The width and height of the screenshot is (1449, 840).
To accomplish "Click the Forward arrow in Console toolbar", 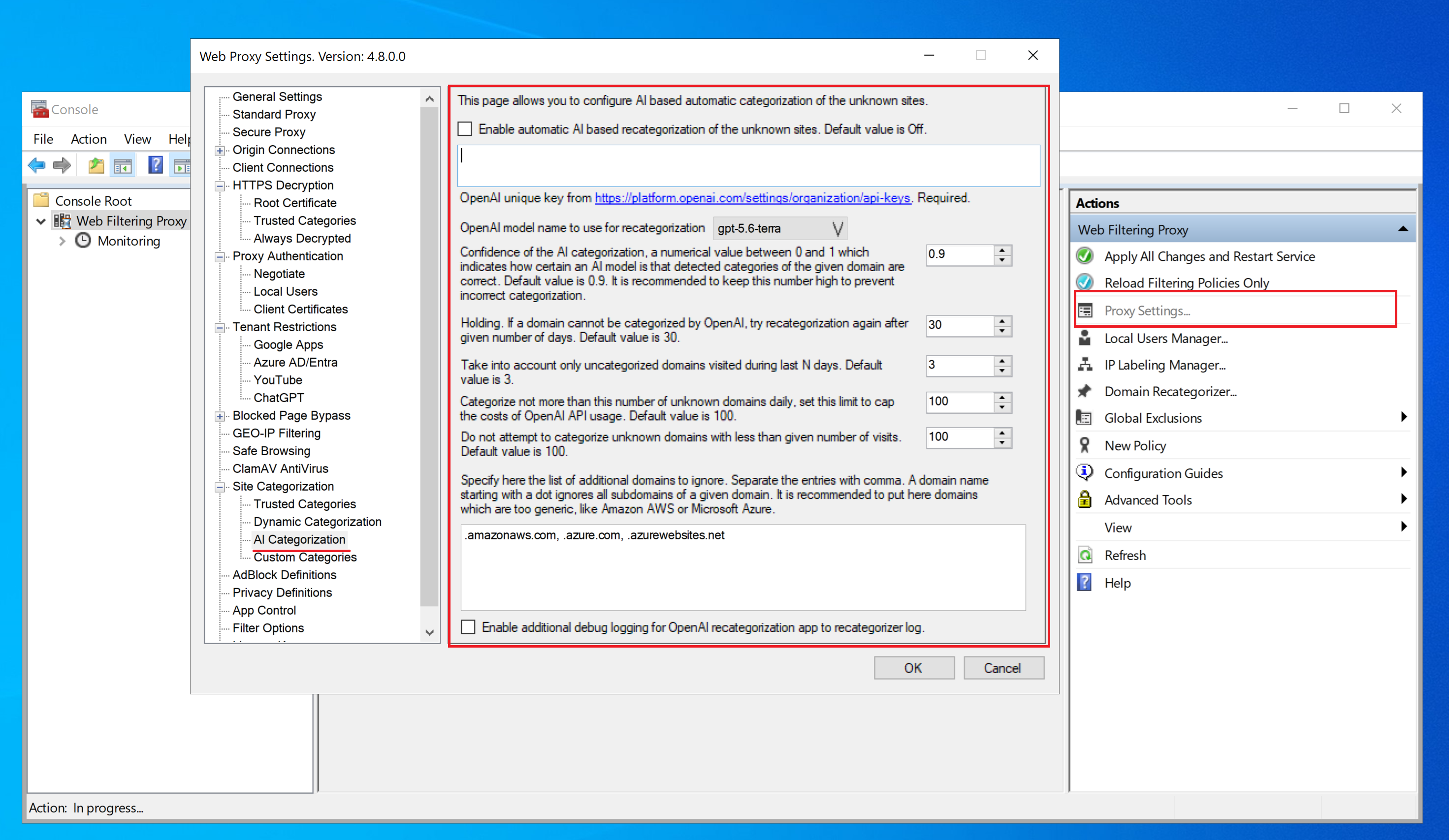I will coord(62,166).
